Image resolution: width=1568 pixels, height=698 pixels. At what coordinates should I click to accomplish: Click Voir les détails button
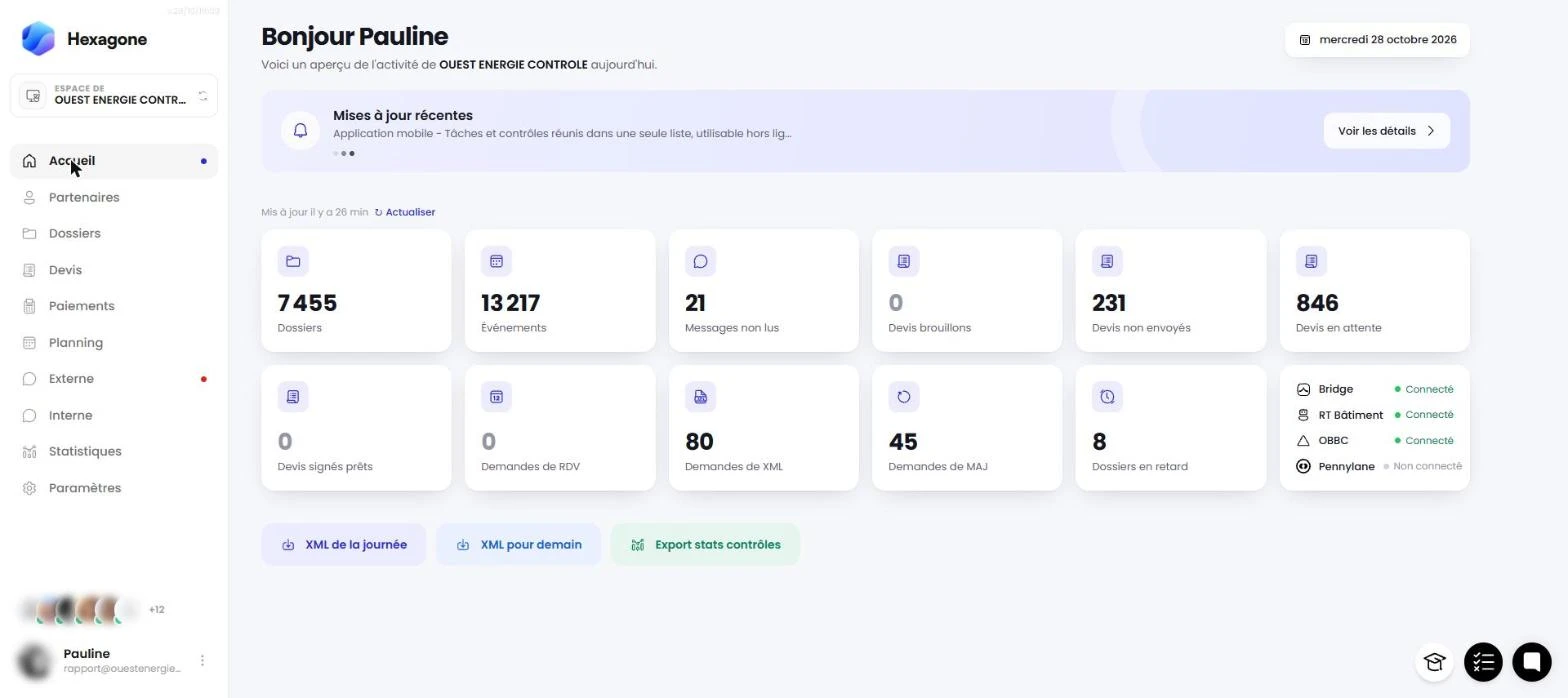[x=1386, y=131]
